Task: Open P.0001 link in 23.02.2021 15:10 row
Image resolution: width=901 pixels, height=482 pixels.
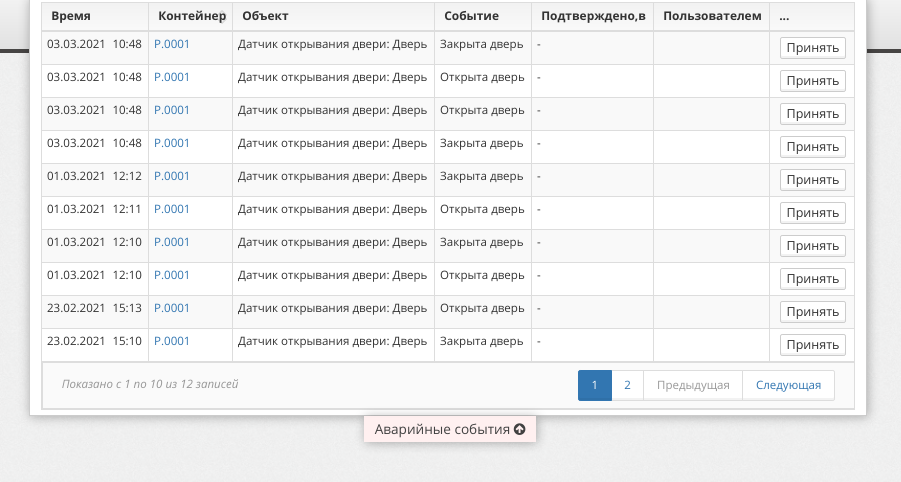Action: pos(172,341)
